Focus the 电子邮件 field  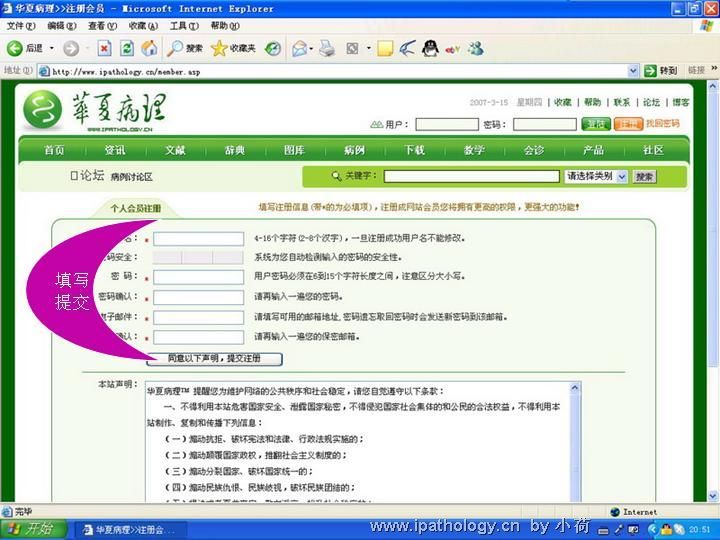[x=198, y=317]
